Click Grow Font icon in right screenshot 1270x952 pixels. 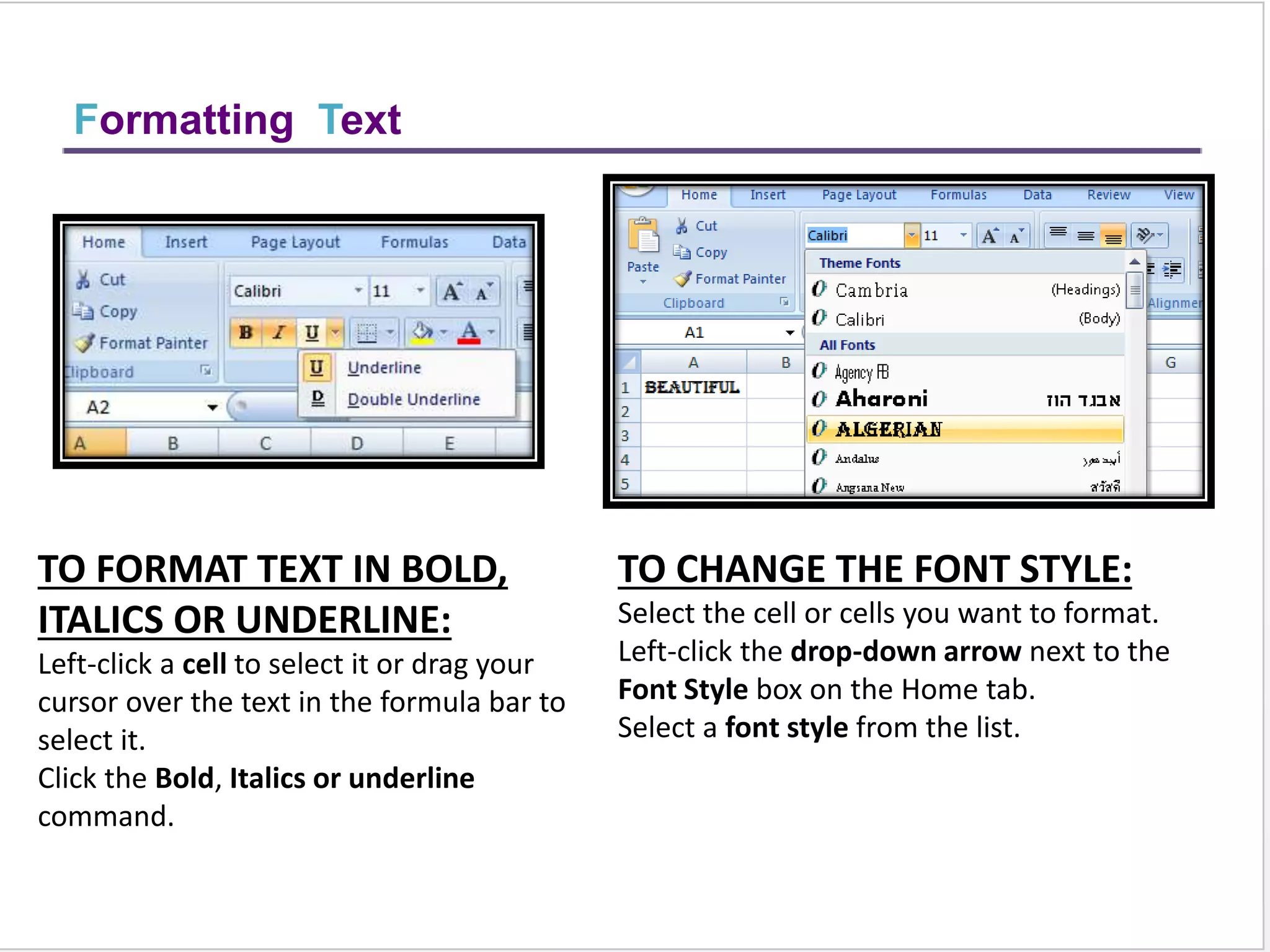tap(990, 236)
